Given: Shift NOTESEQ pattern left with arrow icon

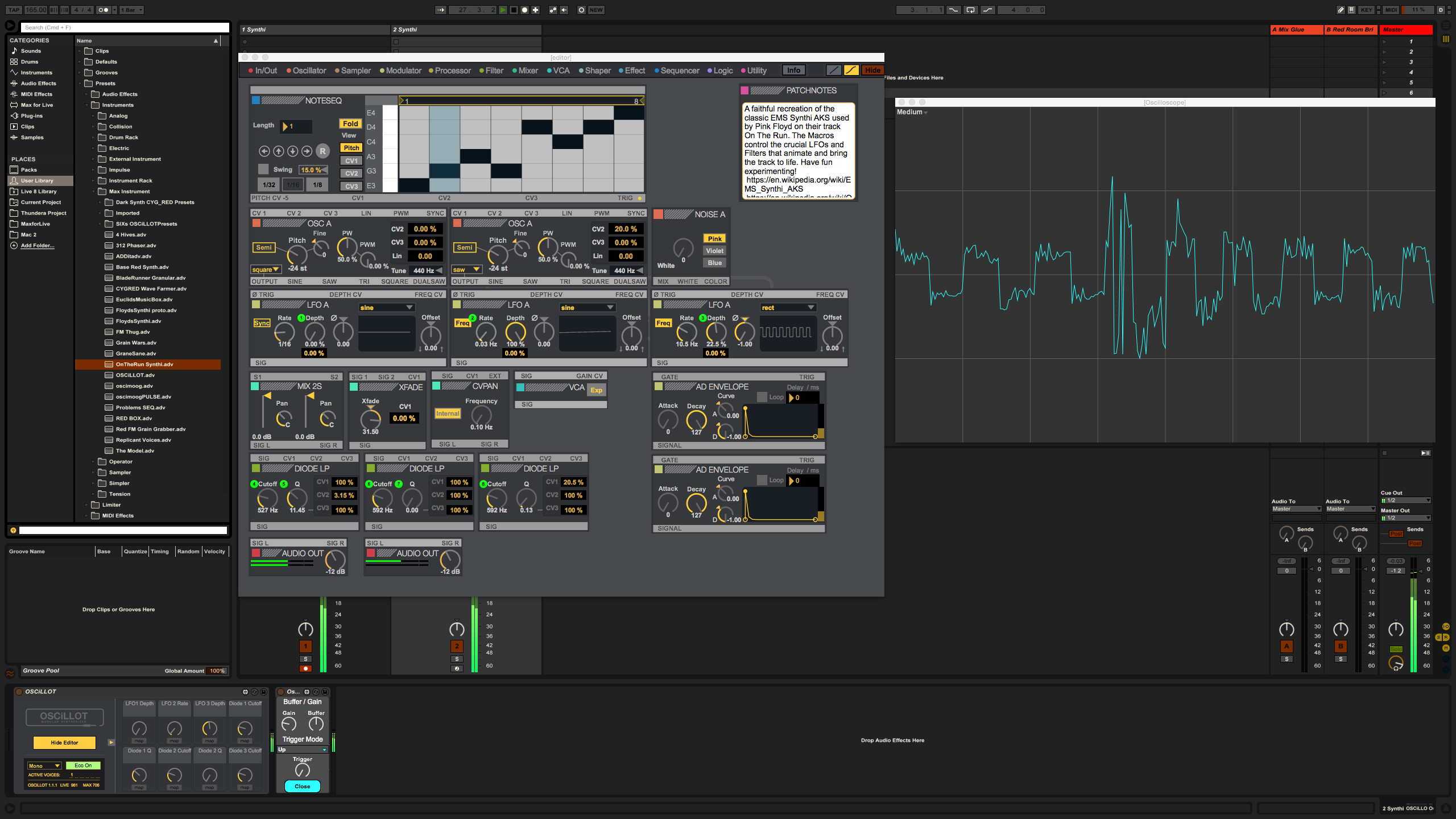Looking at the screenshot, I should [x=264, y=151].
